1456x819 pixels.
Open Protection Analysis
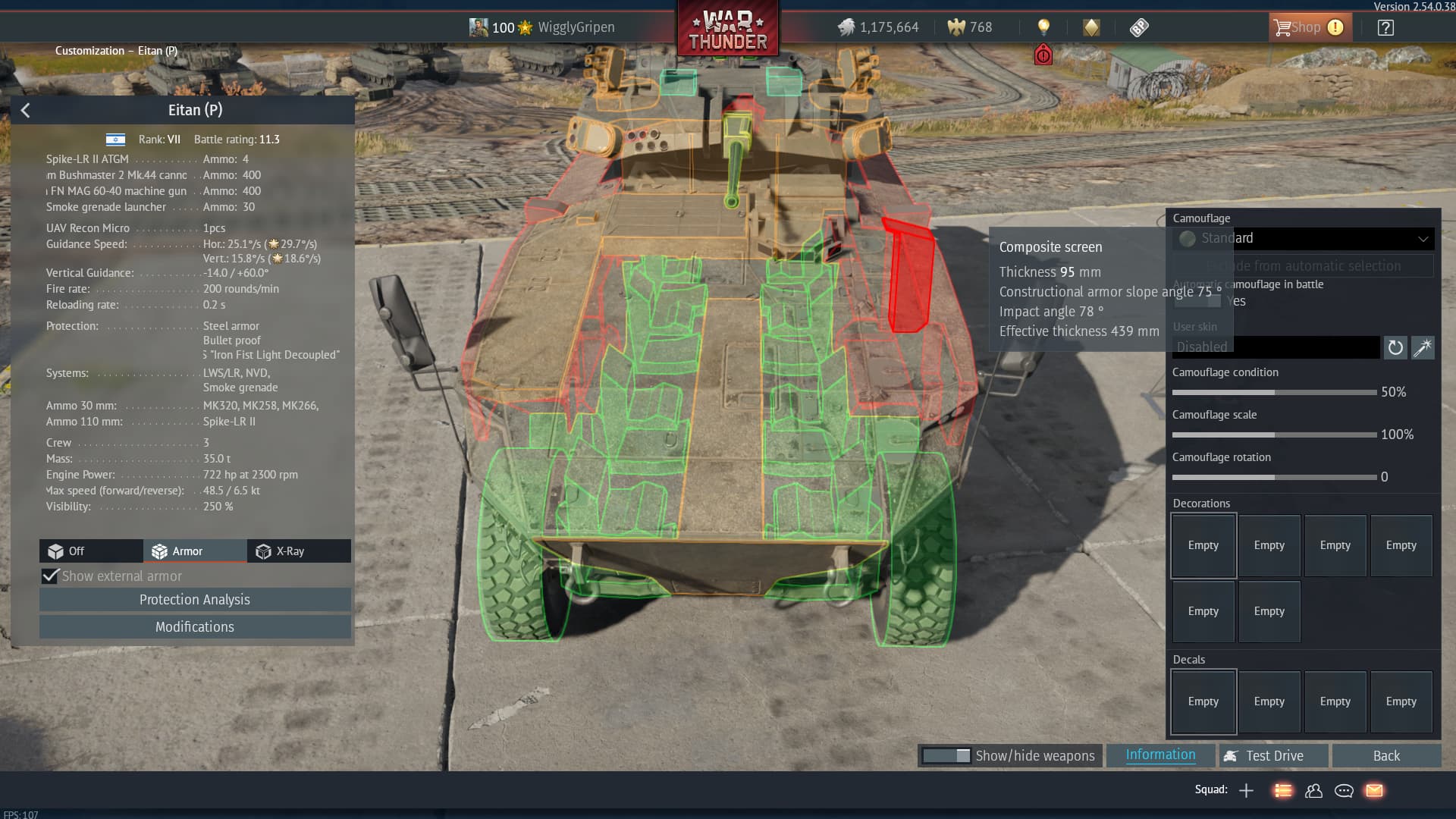pos(195,600)
